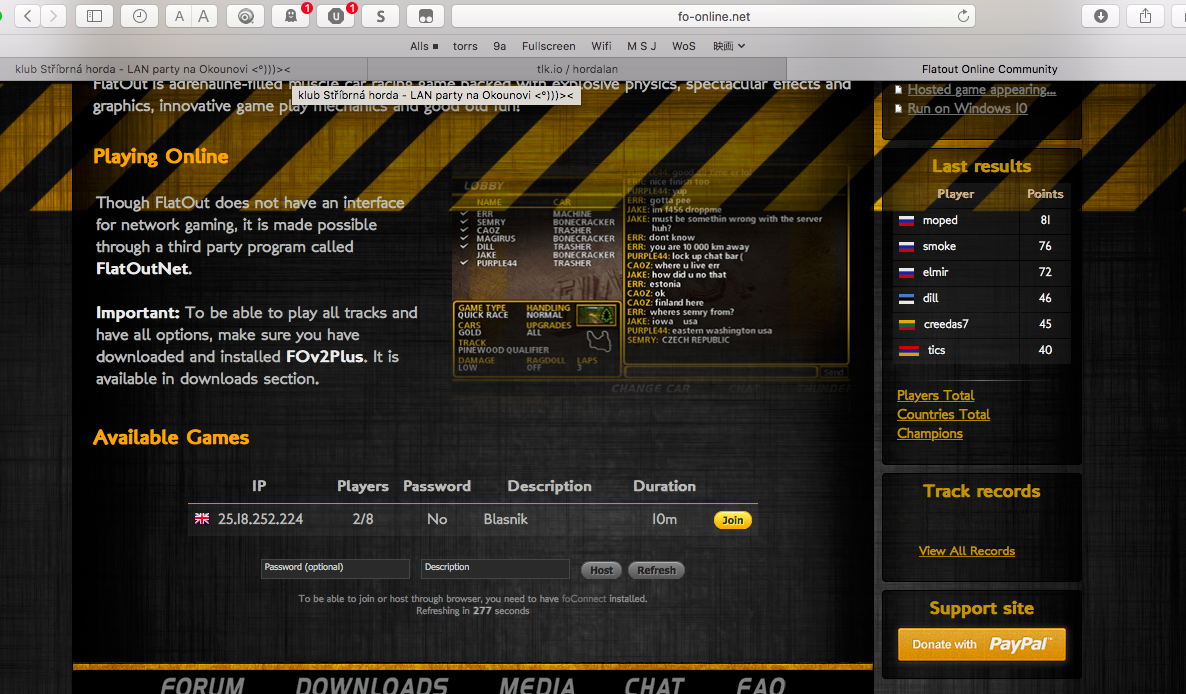The height and width of the screenshot is (694, 1186).
Task: Open the DOWNLOADS navigation item
Action: click(x=371, y=686)
